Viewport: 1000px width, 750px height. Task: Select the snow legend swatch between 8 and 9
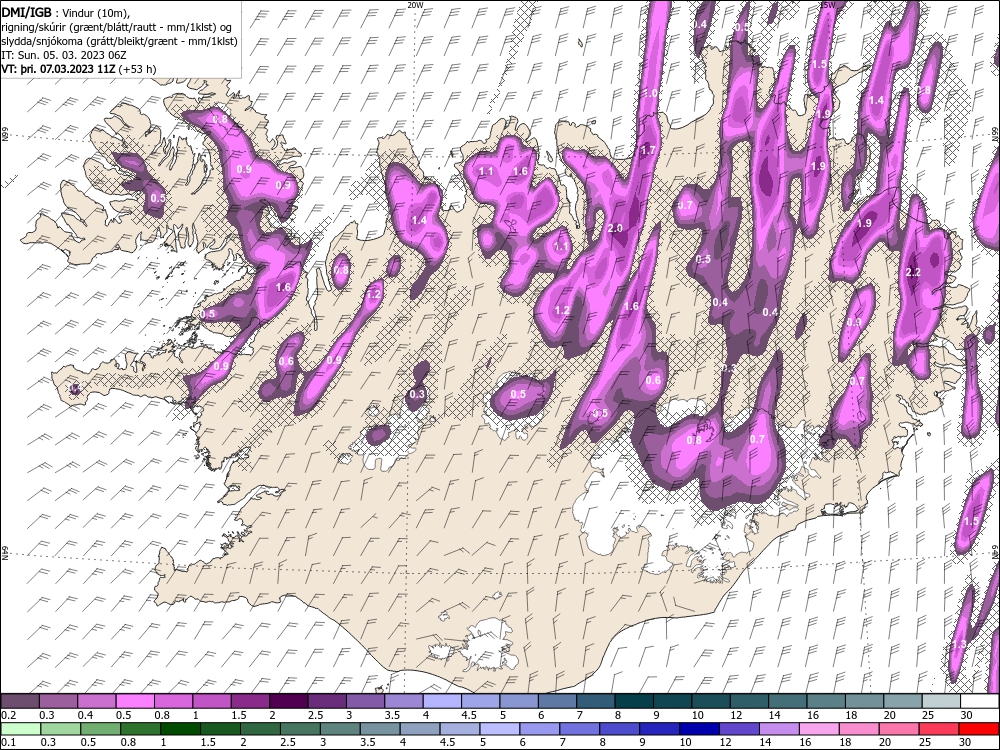click(x=635, y=701)
